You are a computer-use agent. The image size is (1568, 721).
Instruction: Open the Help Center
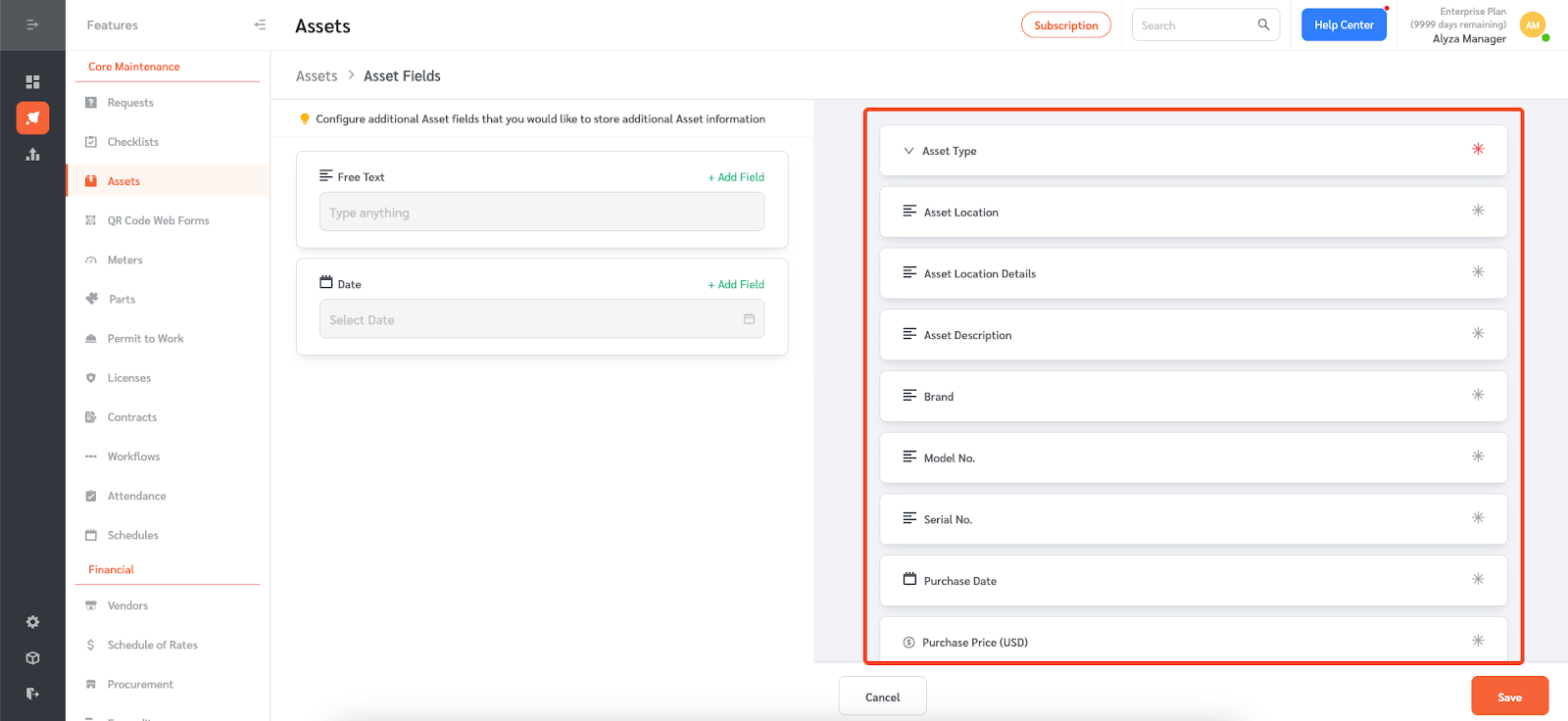click(x=1344, y=24)
